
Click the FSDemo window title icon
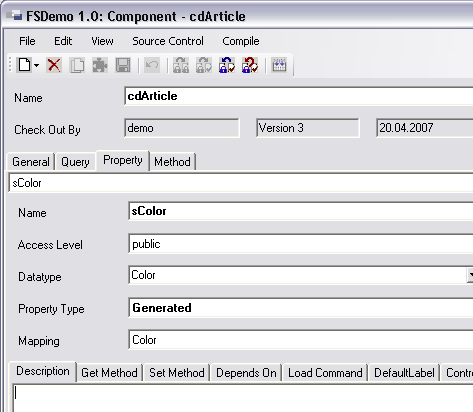pyautogui.click(x=14, y=16)
